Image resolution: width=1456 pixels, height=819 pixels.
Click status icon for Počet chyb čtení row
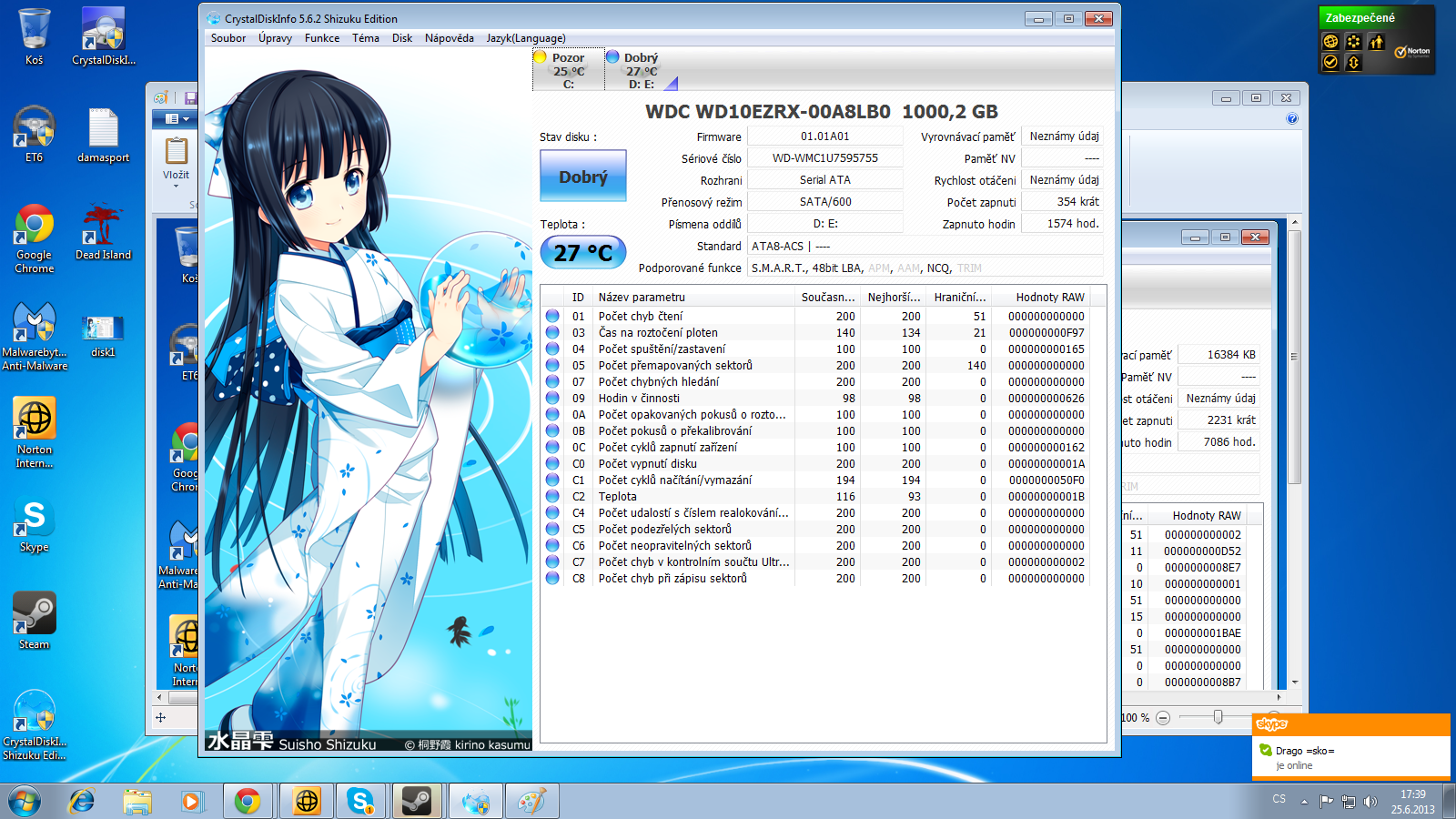point(552,316)
